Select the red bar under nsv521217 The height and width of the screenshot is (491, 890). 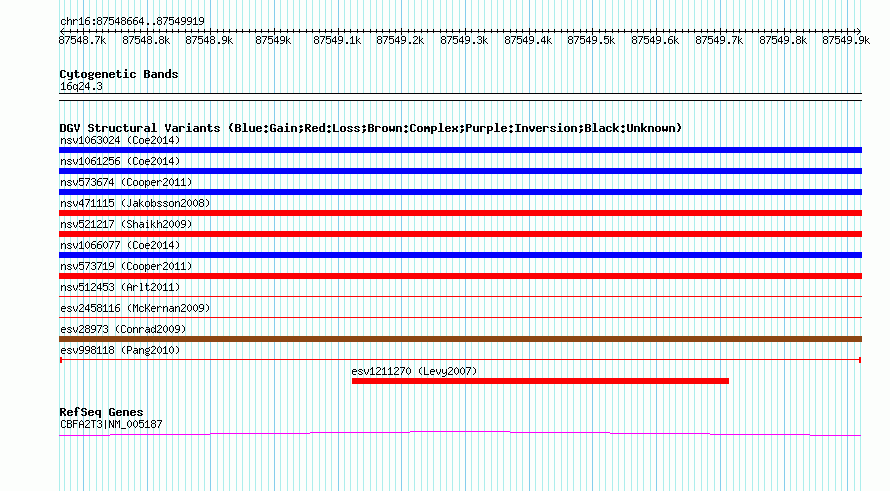(460, 234)
